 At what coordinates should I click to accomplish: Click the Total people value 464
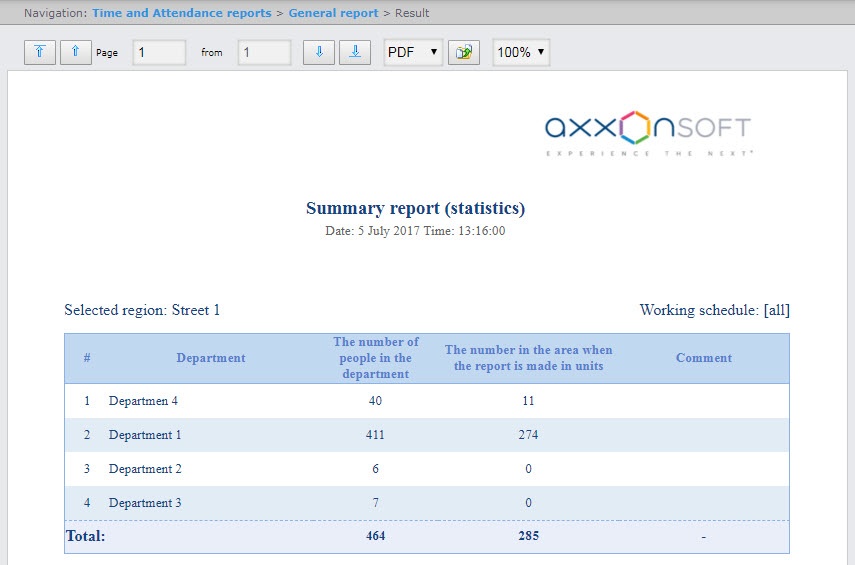coord(375,536)
